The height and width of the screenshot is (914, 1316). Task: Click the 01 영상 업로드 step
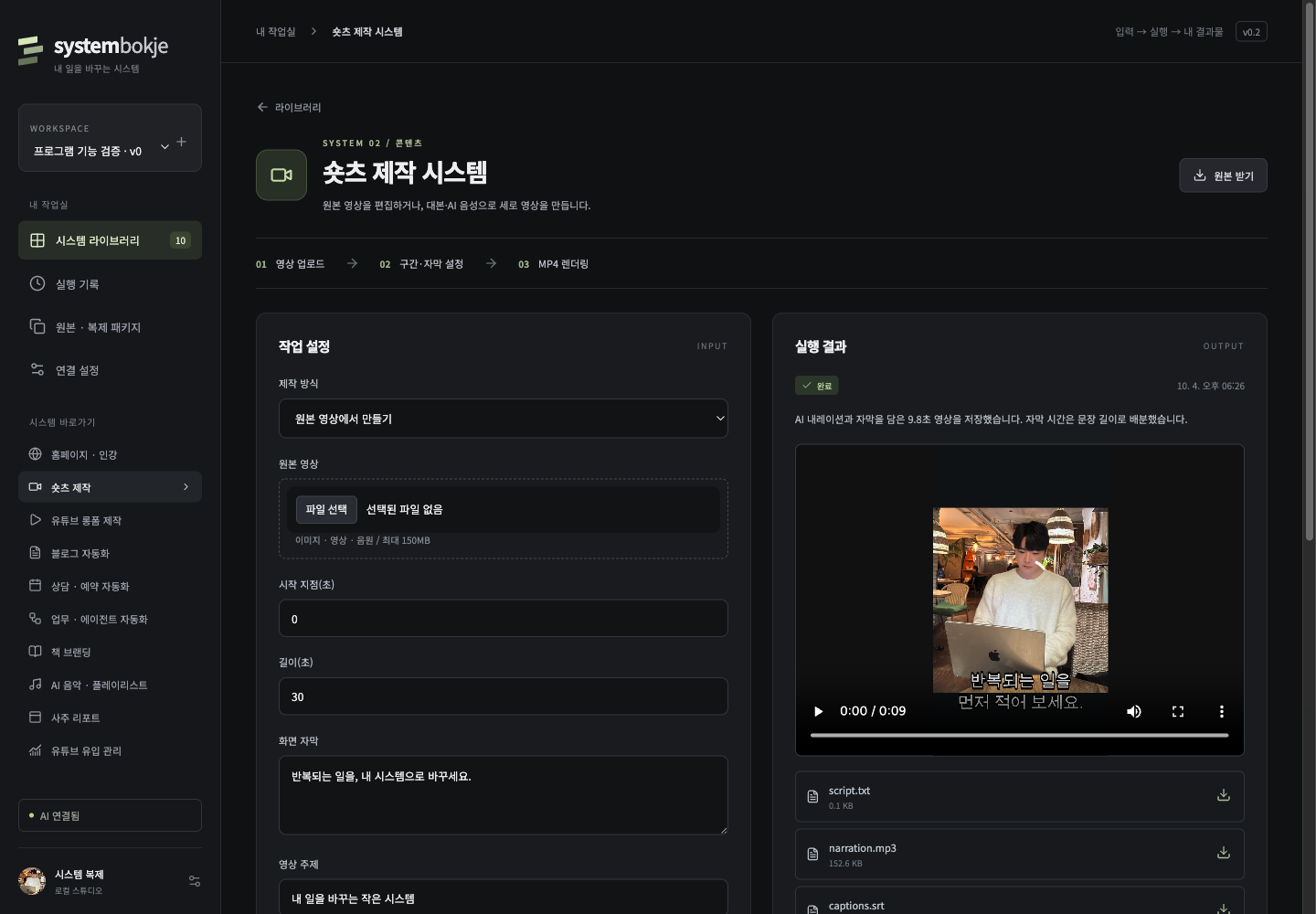[x=291, y=264]
